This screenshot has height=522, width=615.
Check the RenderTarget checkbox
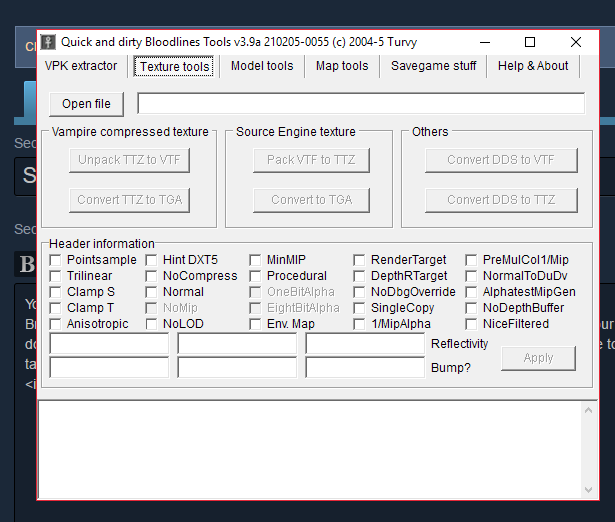pyautogui.click(x=359, y=260)
